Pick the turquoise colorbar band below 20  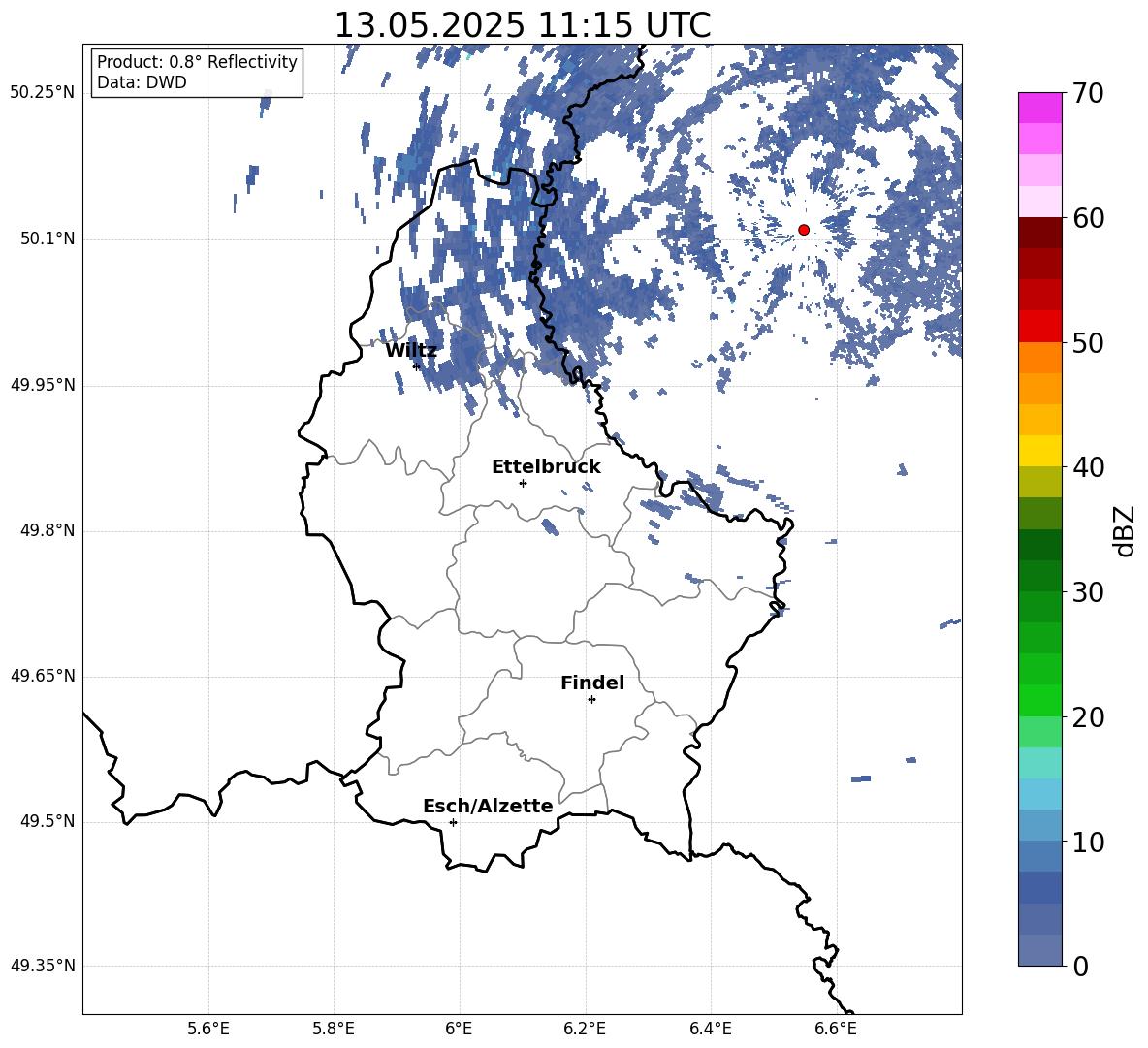coord(1040,763)
